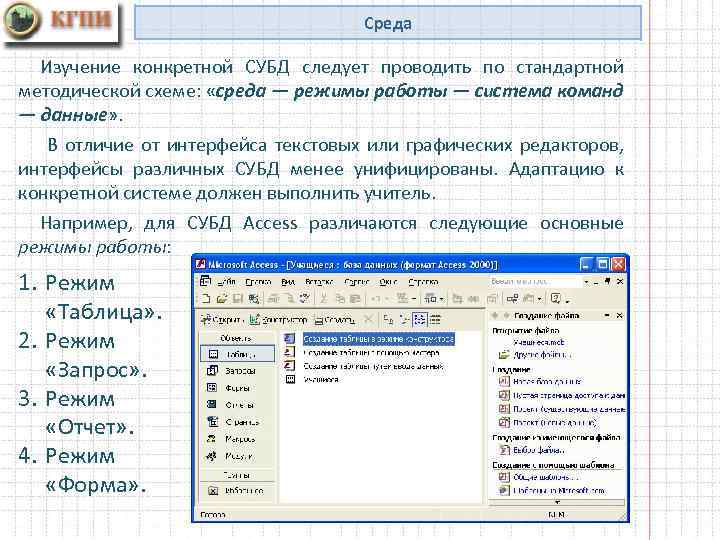
Task: Open dropdown arrow next to OfficeLinks icon
Action: click(414, 299)
